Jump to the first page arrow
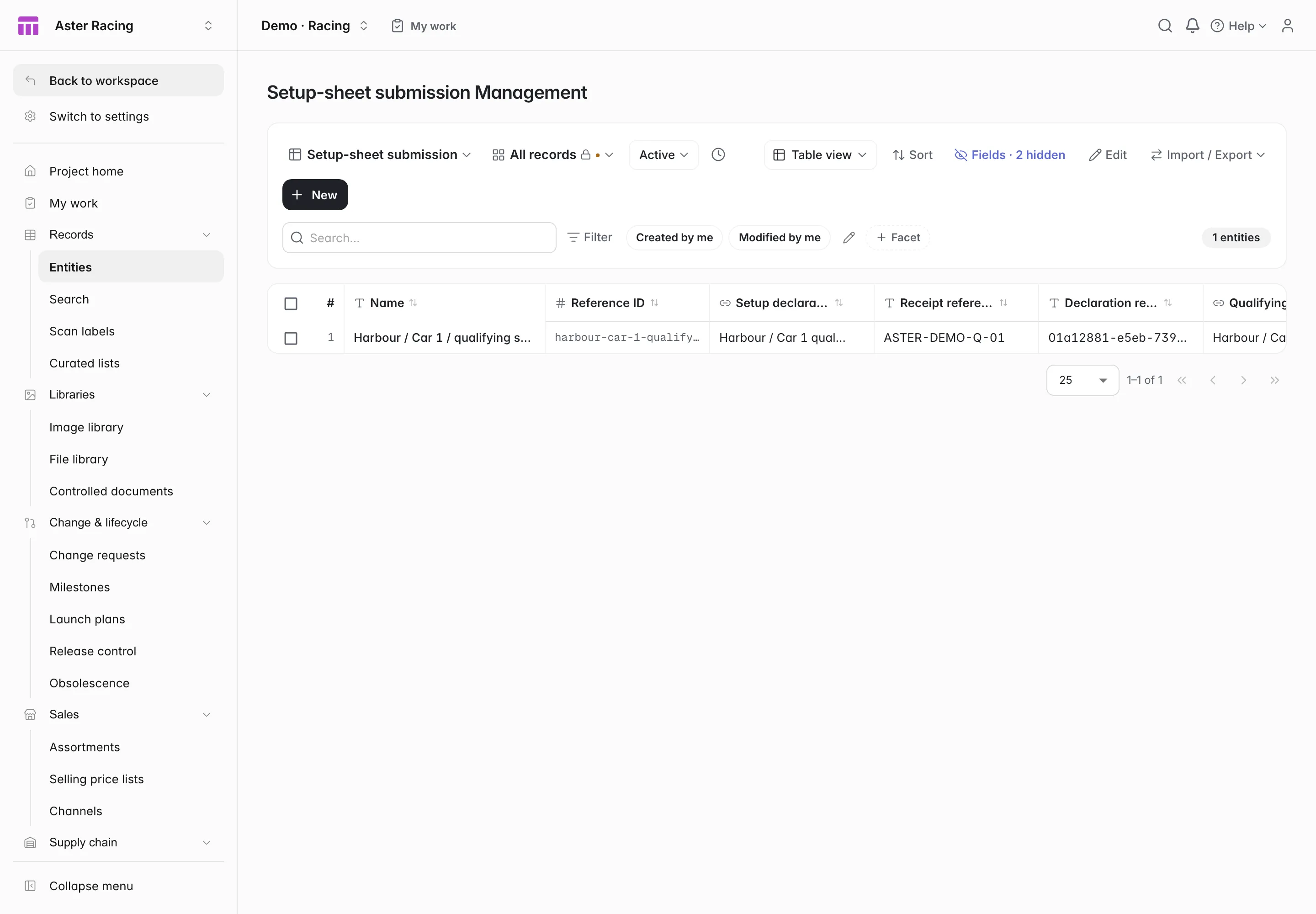This screenshot has width=1316, height=914. 1181,380
